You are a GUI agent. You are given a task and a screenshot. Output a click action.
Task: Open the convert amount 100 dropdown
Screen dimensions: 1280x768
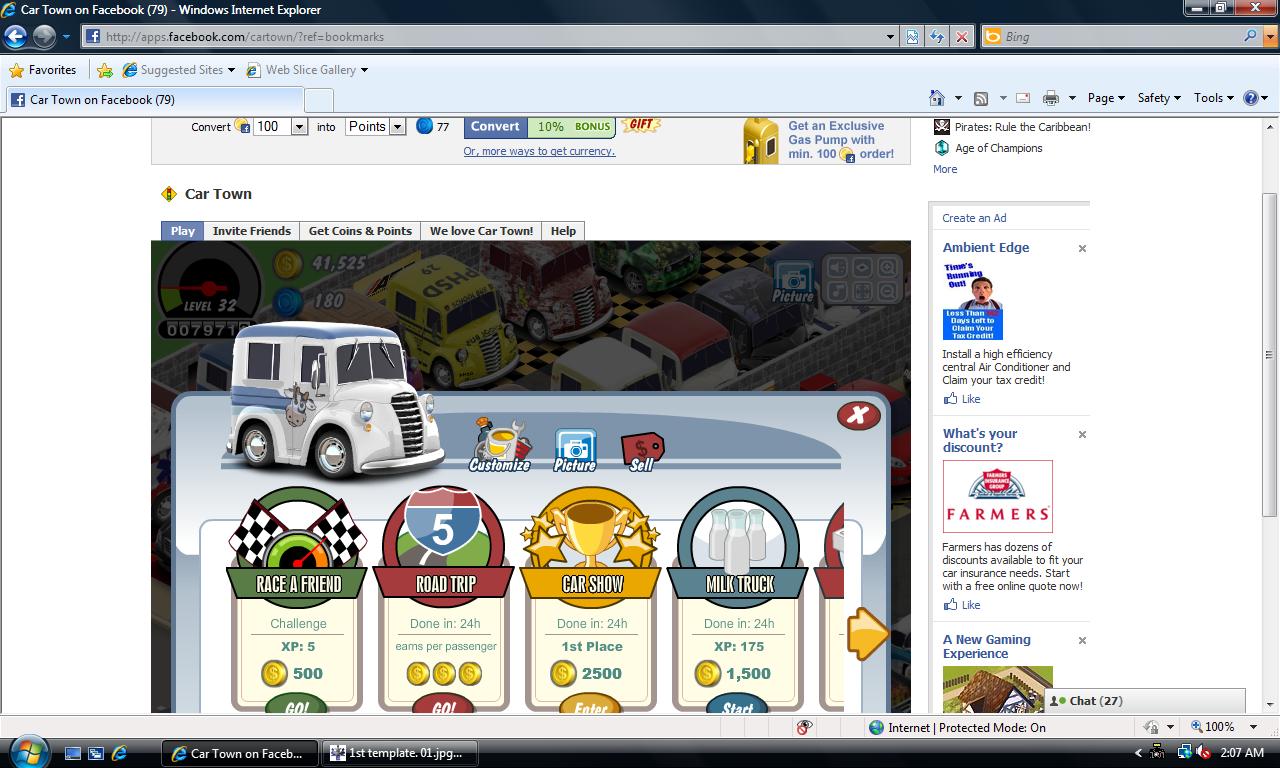(298, 127)
